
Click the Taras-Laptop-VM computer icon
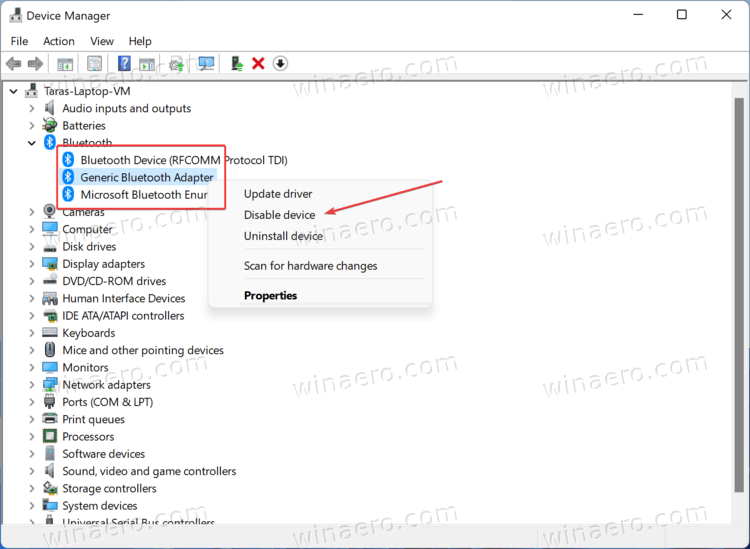(x=32, y=90)
